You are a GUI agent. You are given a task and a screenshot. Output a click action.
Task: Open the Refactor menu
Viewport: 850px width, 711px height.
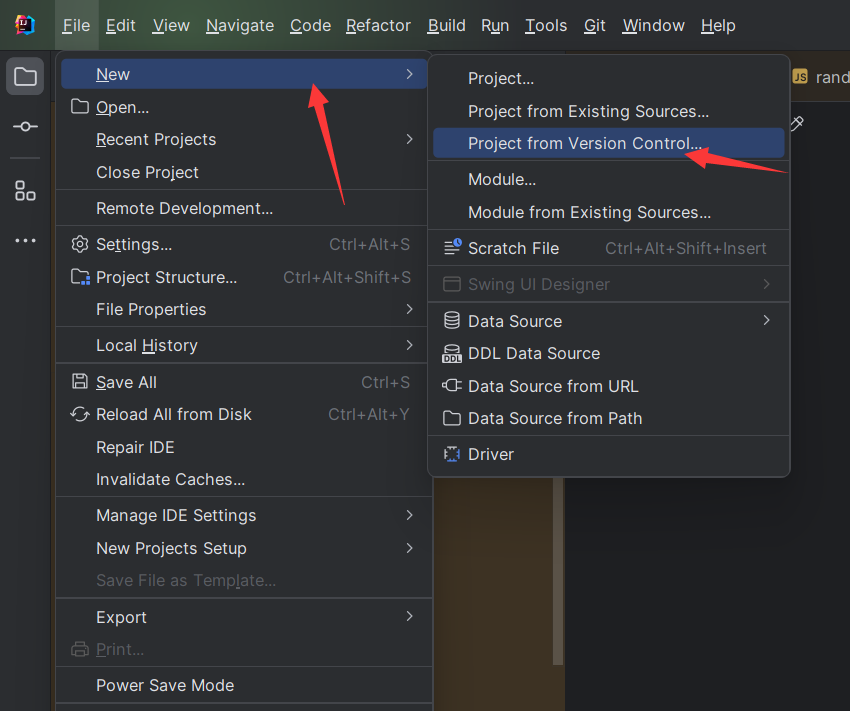[378, 25]
